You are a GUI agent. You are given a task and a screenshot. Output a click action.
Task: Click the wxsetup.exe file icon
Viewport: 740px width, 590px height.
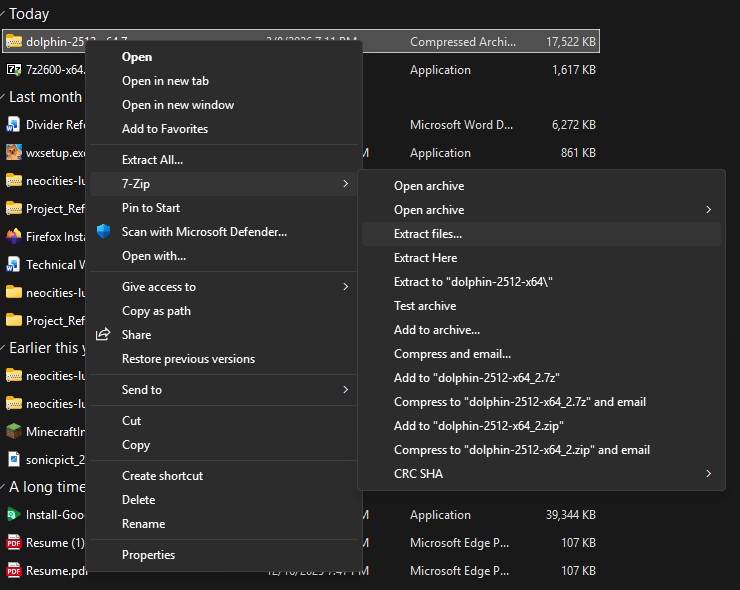(x=14, y=153)
